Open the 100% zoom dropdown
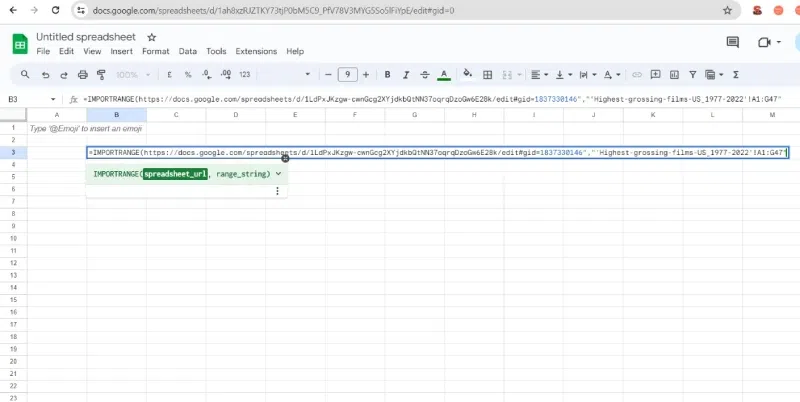The width and height of the screenshot is (800, 402). pos(133,75)
